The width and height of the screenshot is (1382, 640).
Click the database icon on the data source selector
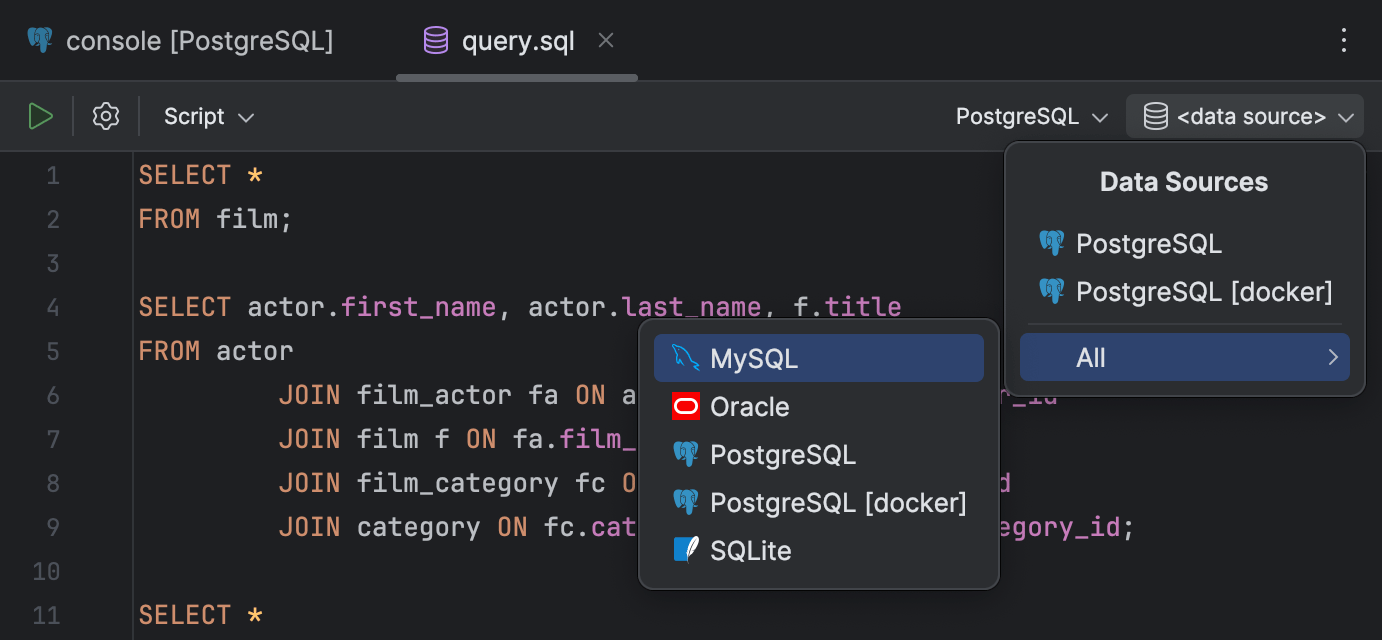(x=1154, y=115)
